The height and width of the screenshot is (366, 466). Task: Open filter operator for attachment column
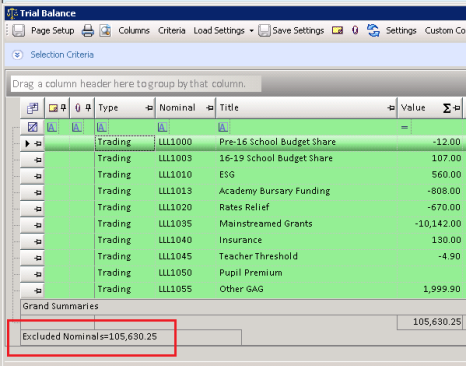coord(77,127)
